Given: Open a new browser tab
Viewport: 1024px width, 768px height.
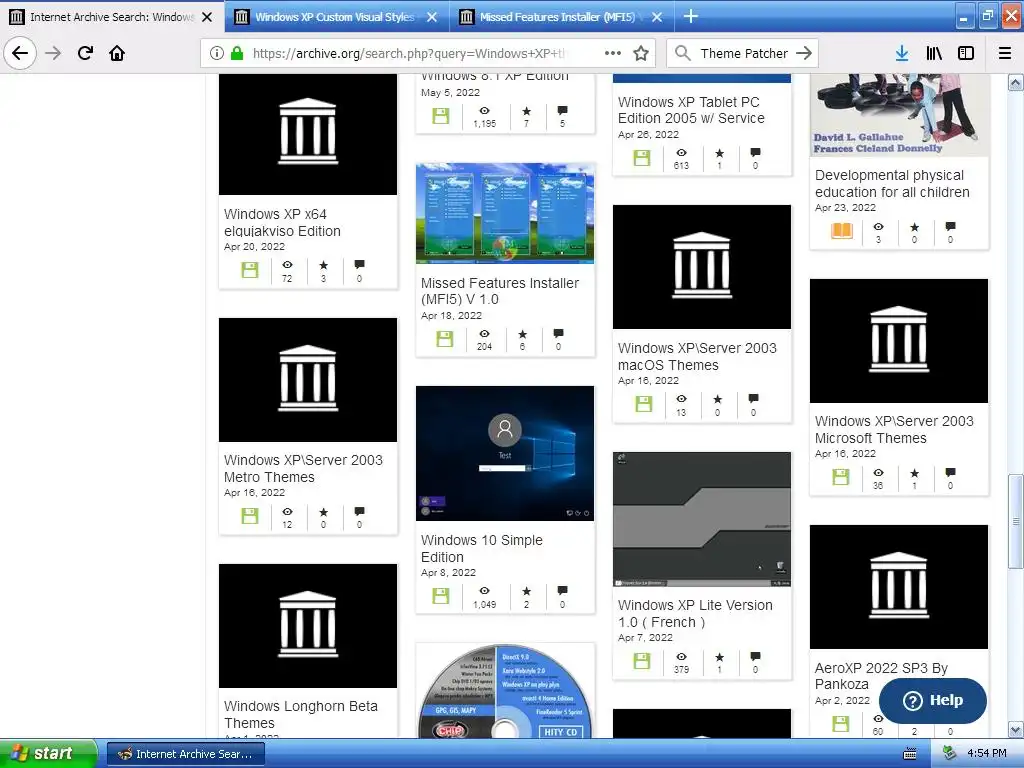Looking at the screenshot, I should point(690,16).
